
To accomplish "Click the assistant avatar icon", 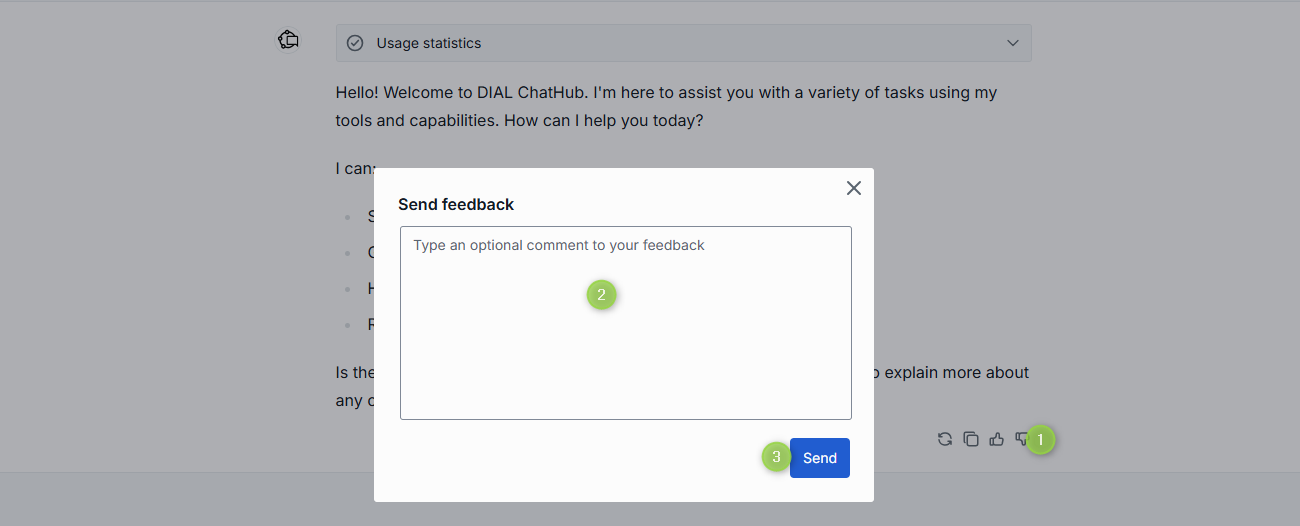I will tap(288, 40).
